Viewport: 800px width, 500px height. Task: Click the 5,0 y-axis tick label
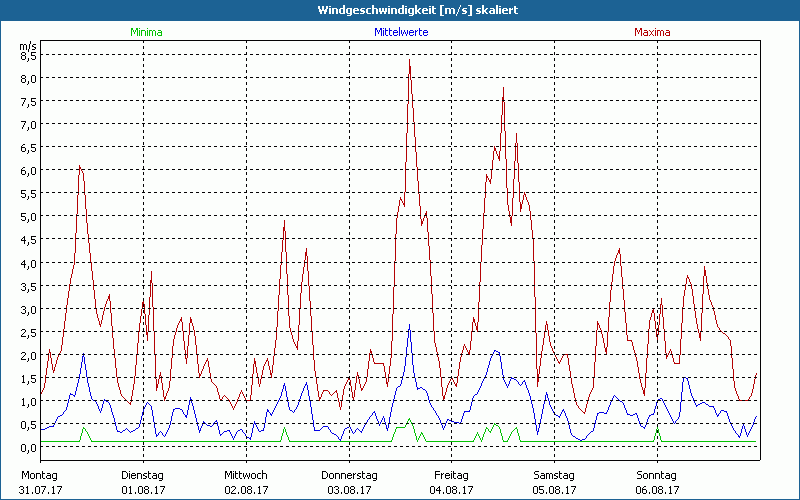(x=28, y=217)
